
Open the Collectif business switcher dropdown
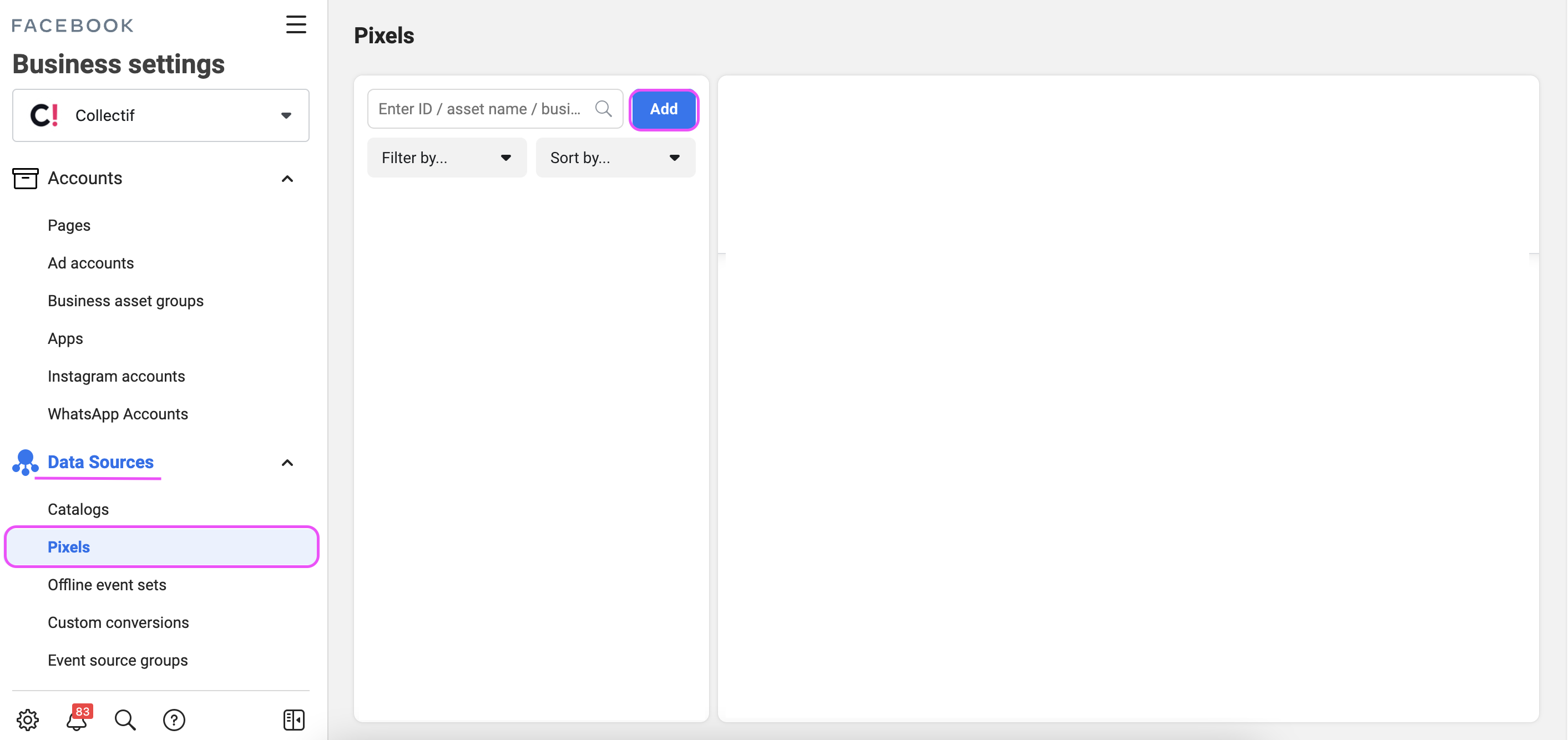[x=286, y=115]
